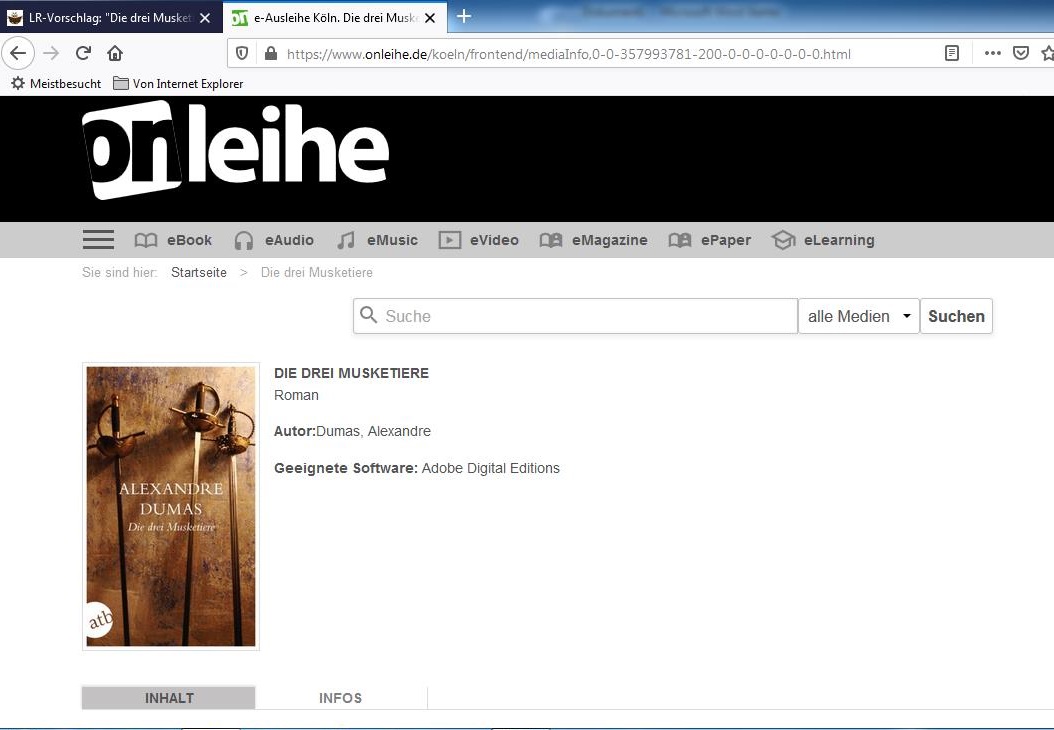Select the eMagazine category
The width and height of the screenshot is (1054, 730).
pyautogui.click(x=594, y=240)
